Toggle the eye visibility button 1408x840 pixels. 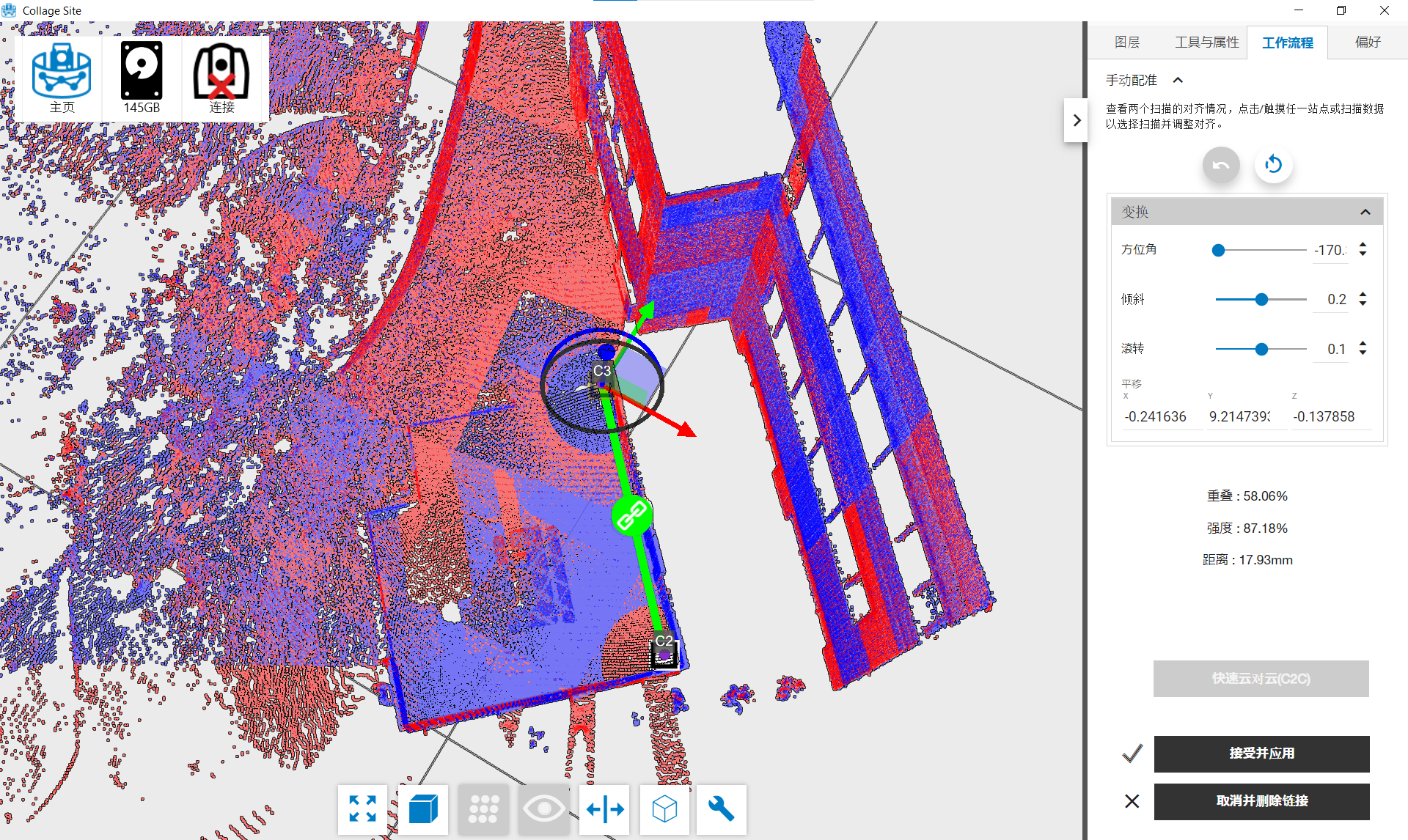tap(543, 809)
